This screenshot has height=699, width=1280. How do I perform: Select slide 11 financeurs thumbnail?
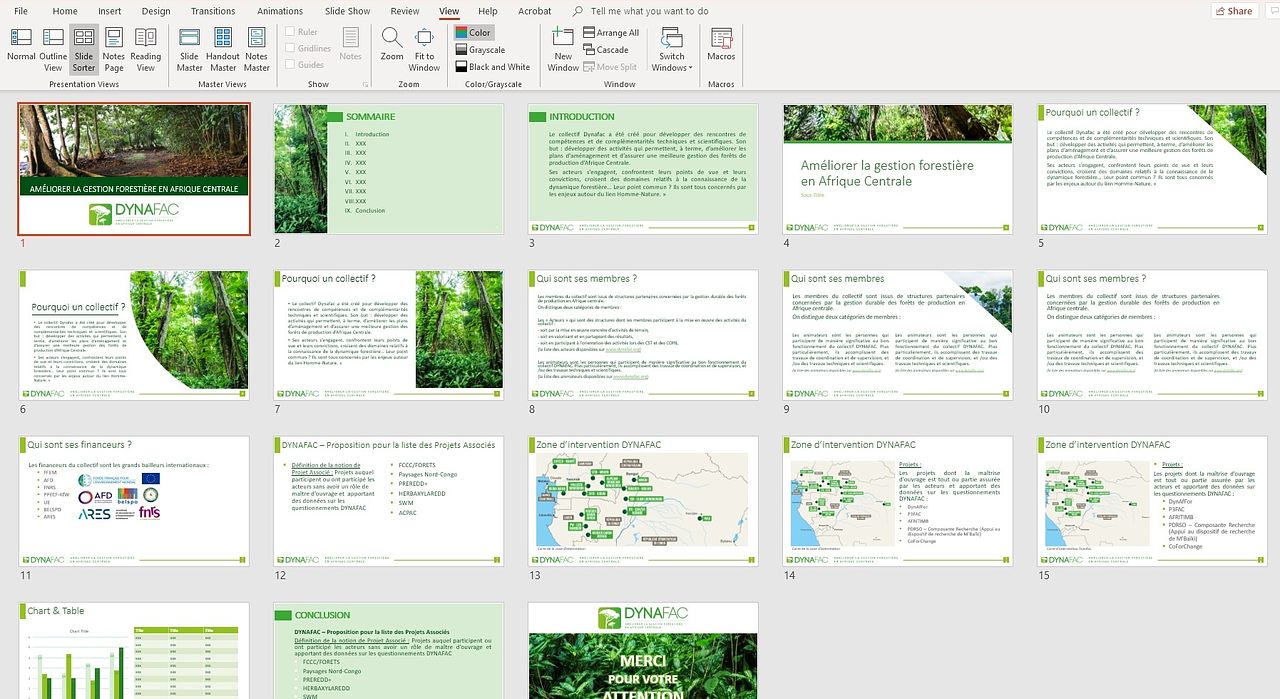pos(134,501)
